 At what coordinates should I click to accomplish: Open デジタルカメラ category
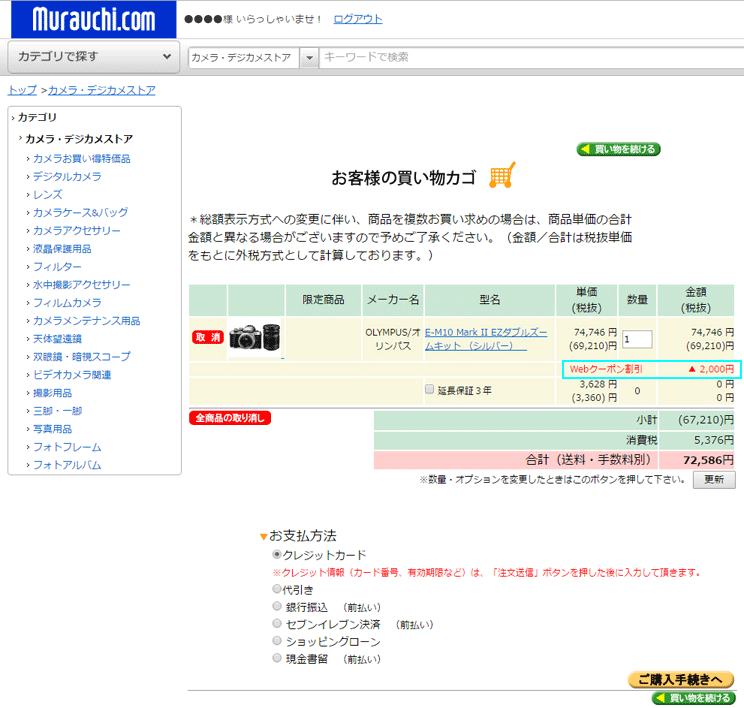(x=67, y=177)
